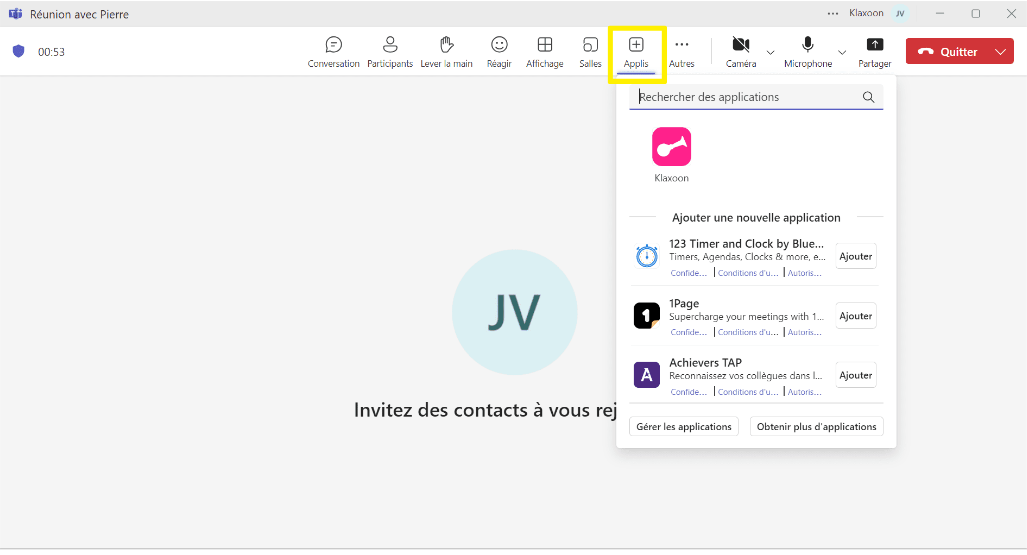
Task: Raise hand with Lever la main
Action: (x=446, y=51)
